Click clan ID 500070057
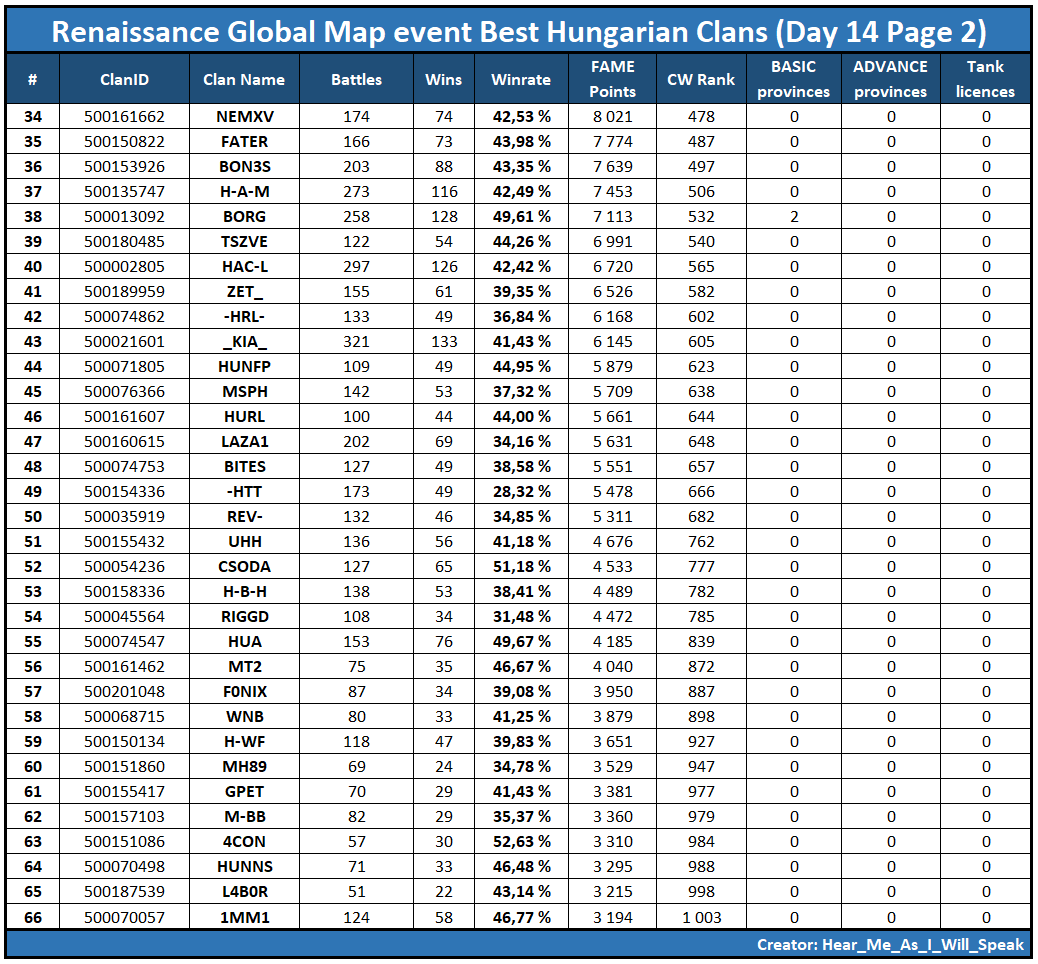 (124, 918)
